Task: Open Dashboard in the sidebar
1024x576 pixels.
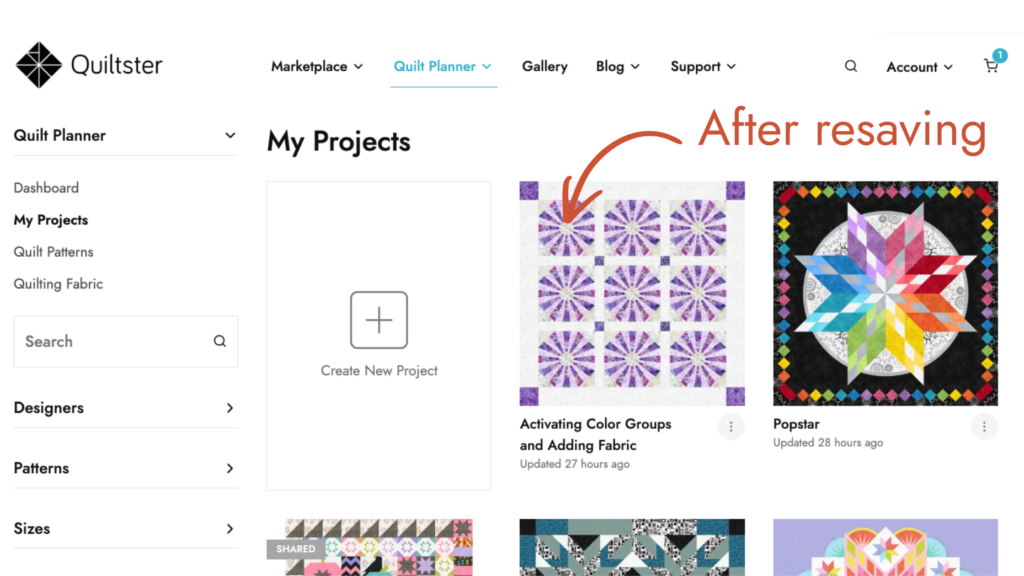Action: tap(46, 188)
